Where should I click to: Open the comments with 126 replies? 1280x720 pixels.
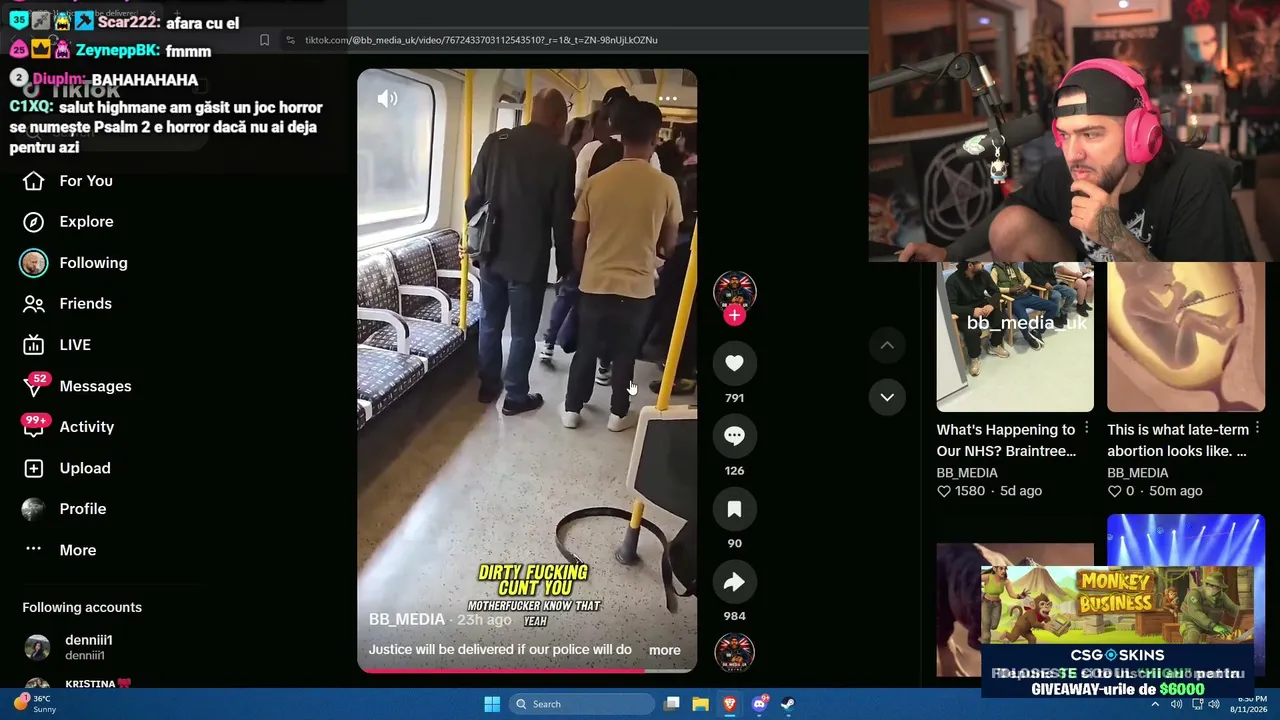[x=734, y=436]
